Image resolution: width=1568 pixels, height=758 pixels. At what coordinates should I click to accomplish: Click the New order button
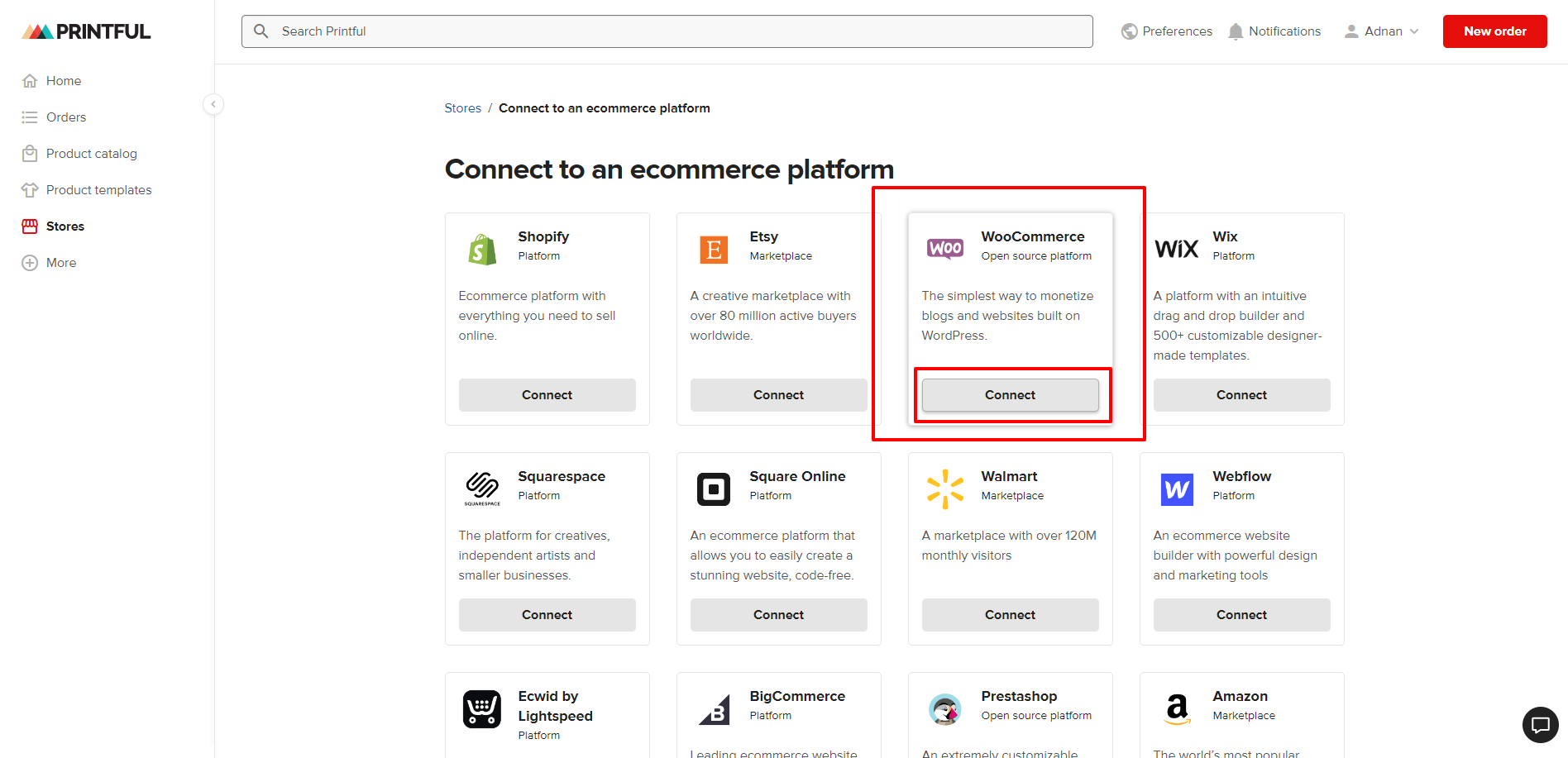pos(1494,31)
